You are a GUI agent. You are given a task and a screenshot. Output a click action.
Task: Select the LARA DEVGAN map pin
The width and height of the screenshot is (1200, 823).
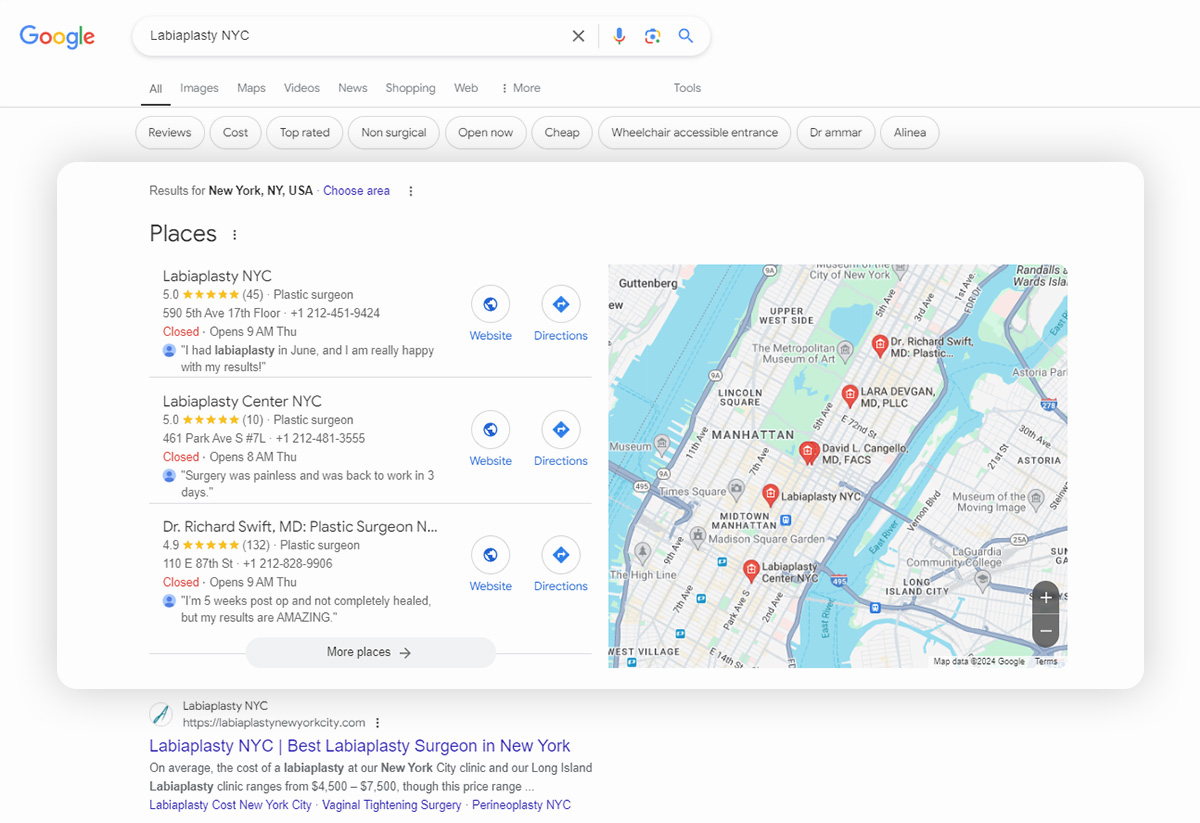(850, 396)
